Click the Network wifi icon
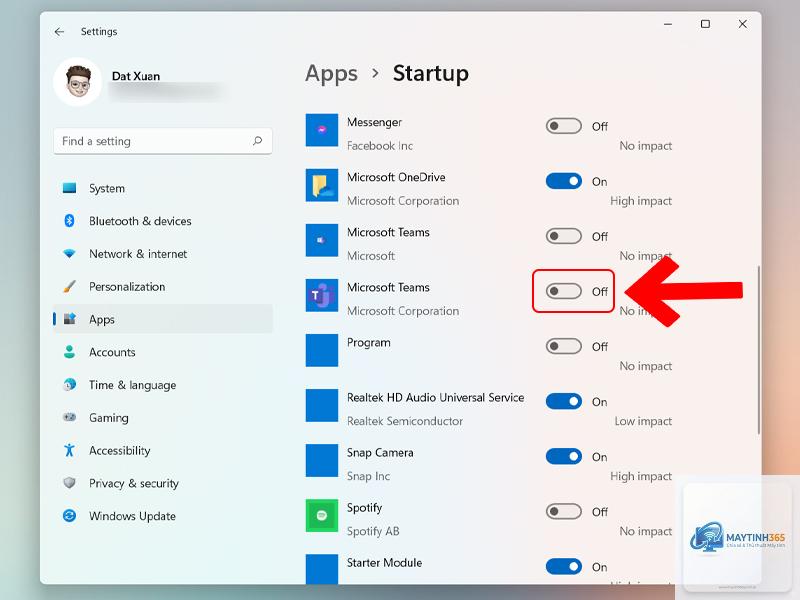The width and height of the screenshot is (800, 600). [69, 254]
